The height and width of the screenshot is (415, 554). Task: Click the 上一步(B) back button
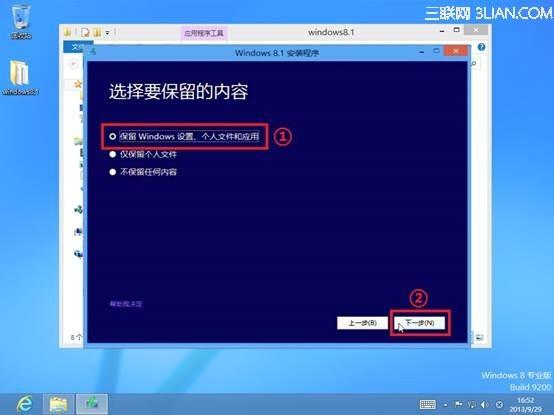click(362, 322)
